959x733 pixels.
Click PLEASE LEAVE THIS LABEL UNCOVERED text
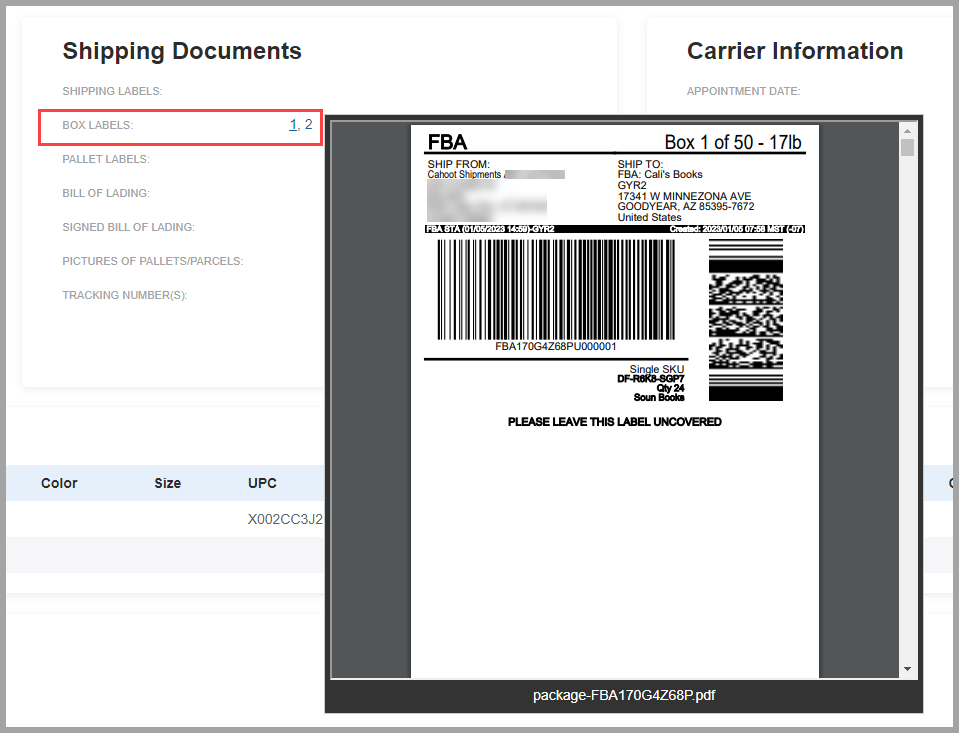pos(615,422)
